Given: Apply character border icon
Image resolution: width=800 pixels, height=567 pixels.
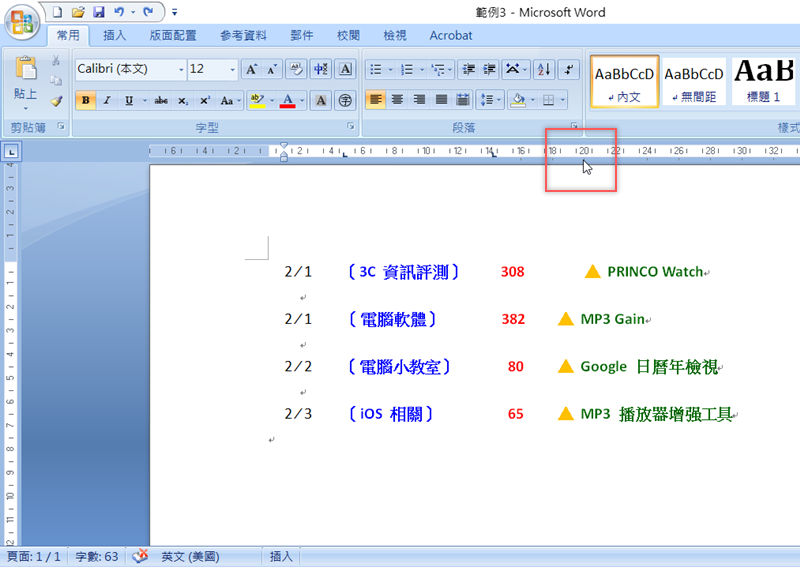Looking at the screenshot, I should point(345,69).
